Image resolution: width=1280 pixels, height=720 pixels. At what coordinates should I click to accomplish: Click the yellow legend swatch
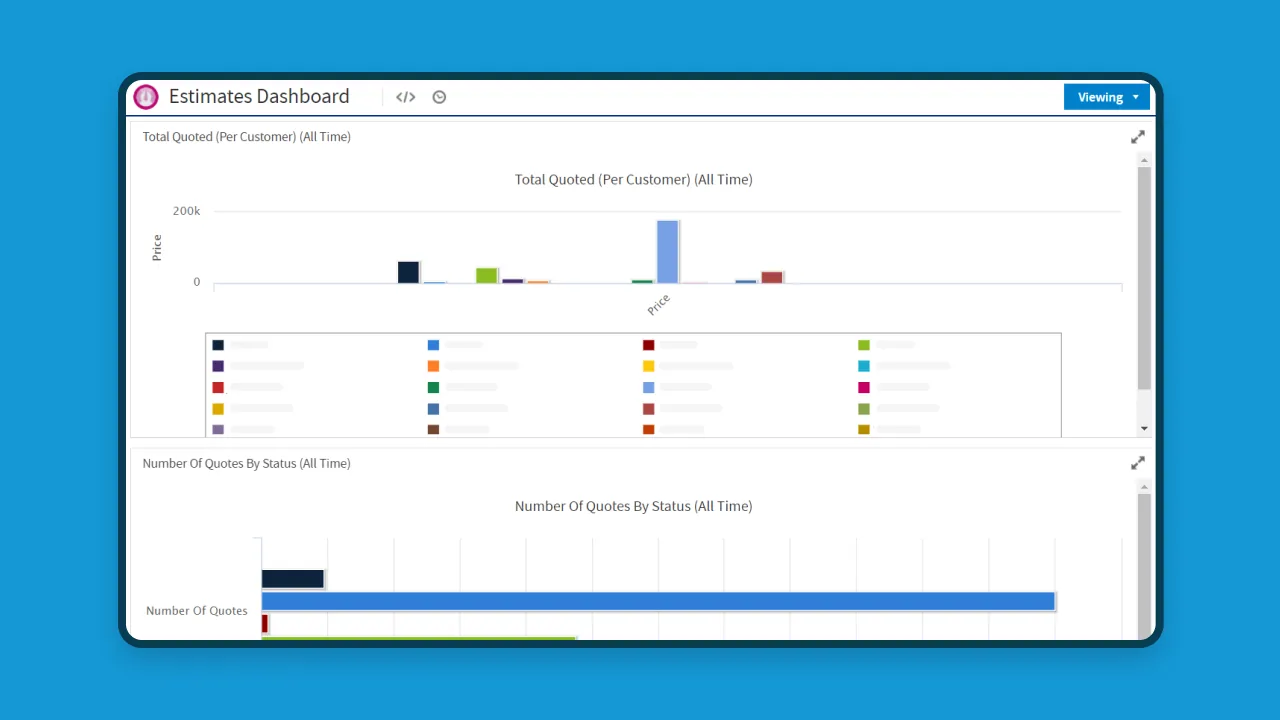click(648, 366)
